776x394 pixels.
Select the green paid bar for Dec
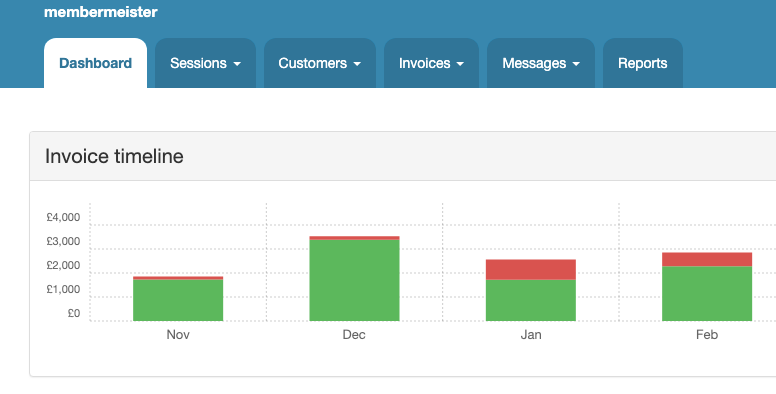coord(354,280)
